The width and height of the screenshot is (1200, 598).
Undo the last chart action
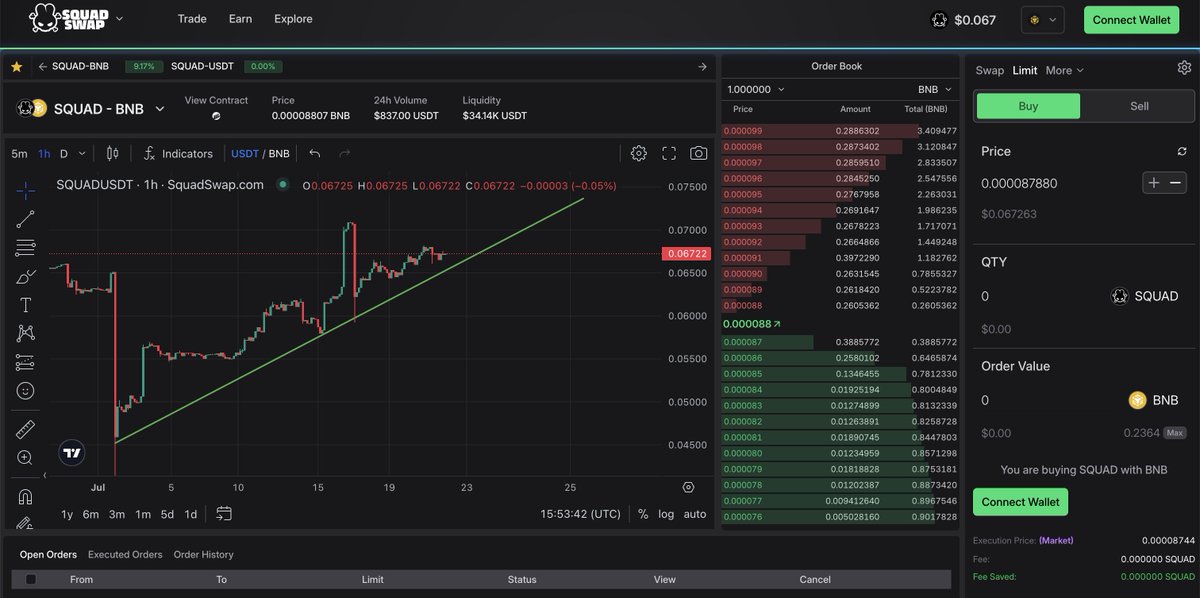coord(315,153)
